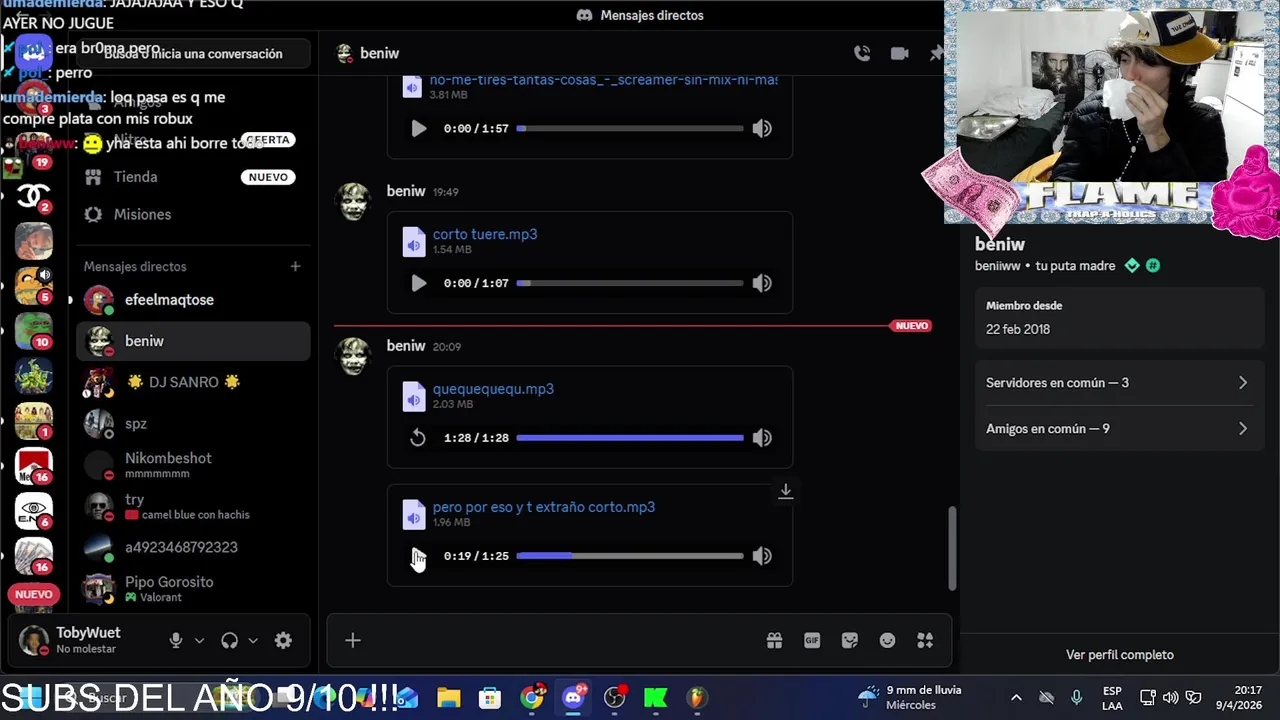Seek in the corto tuere.mp3 progress bar

630,283
